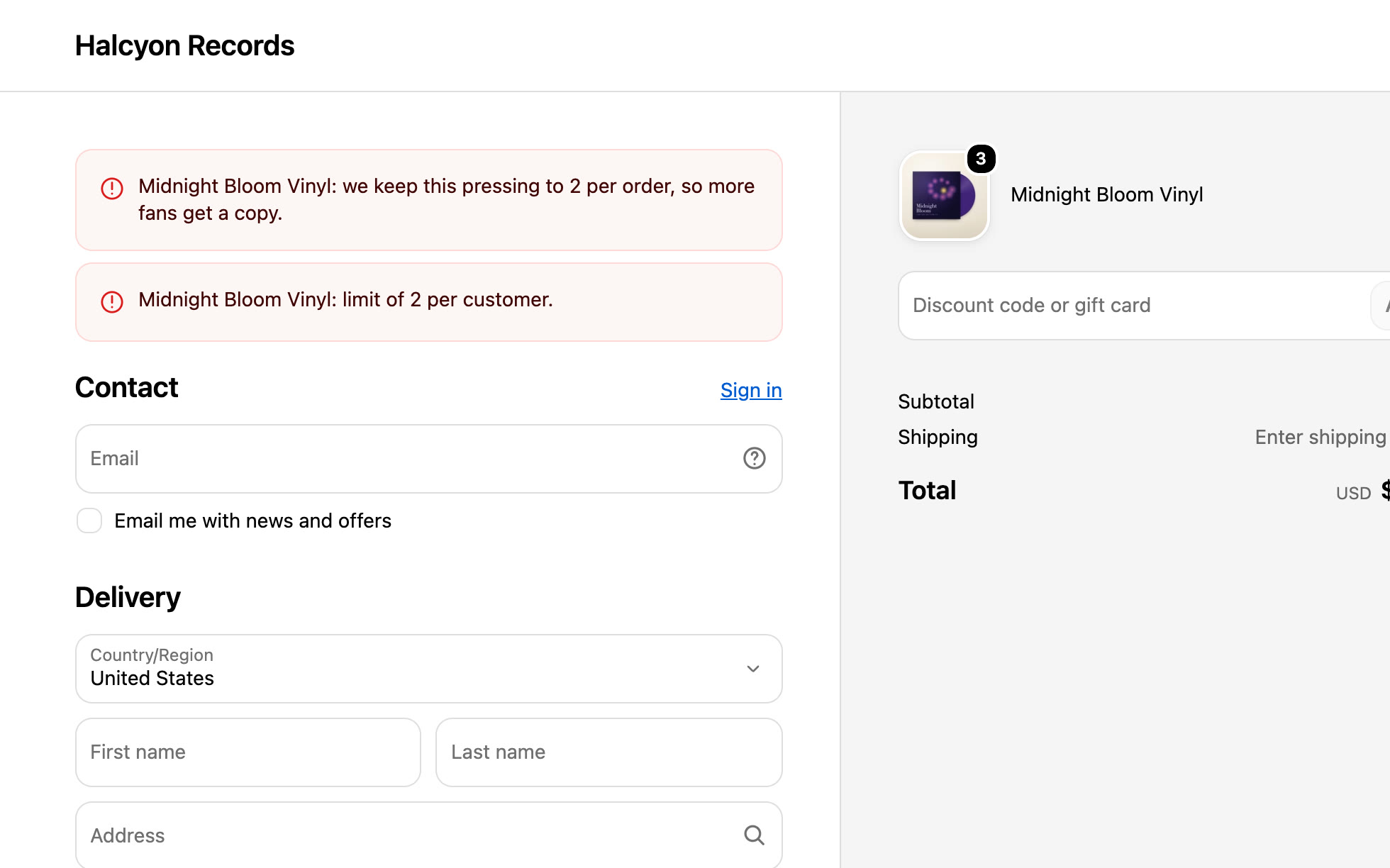Click the Total label
The width and height of the screenshot is (1390, 868).
click(x=927, y=490)
